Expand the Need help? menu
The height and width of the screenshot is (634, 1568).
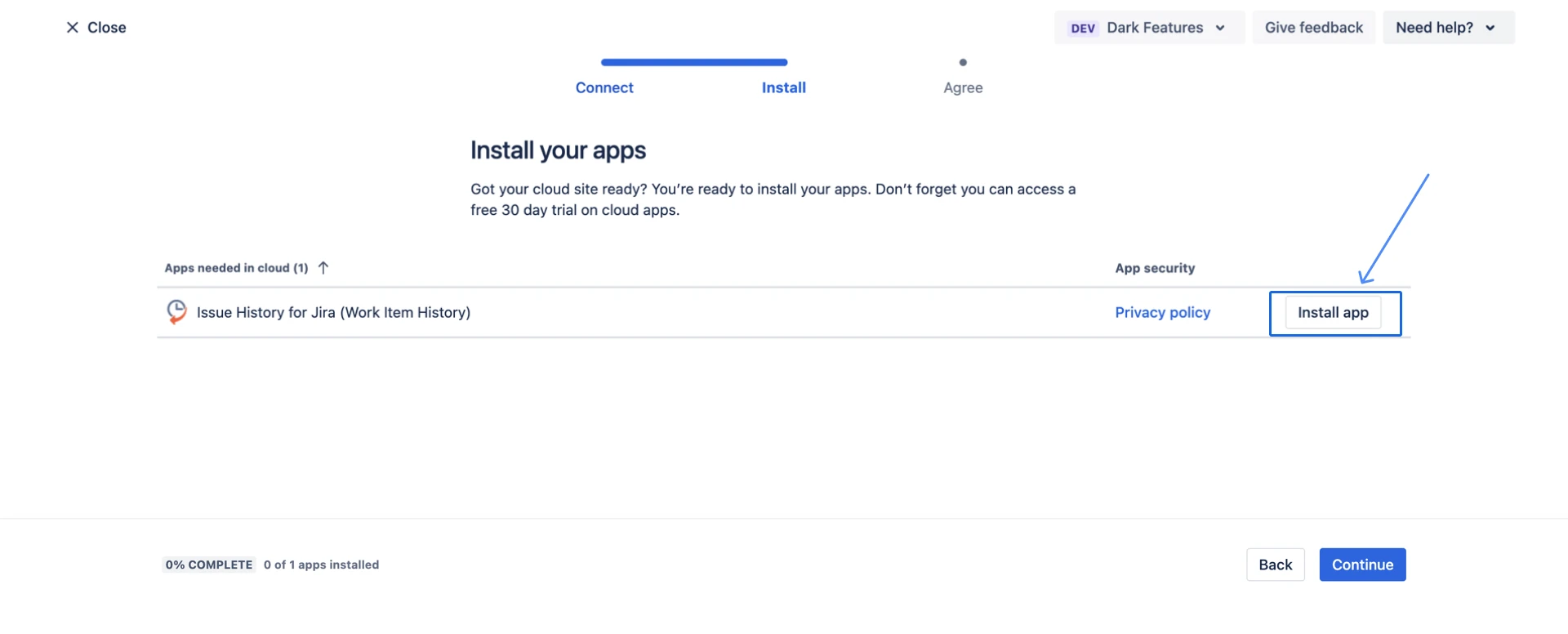tap(1448, 28)
